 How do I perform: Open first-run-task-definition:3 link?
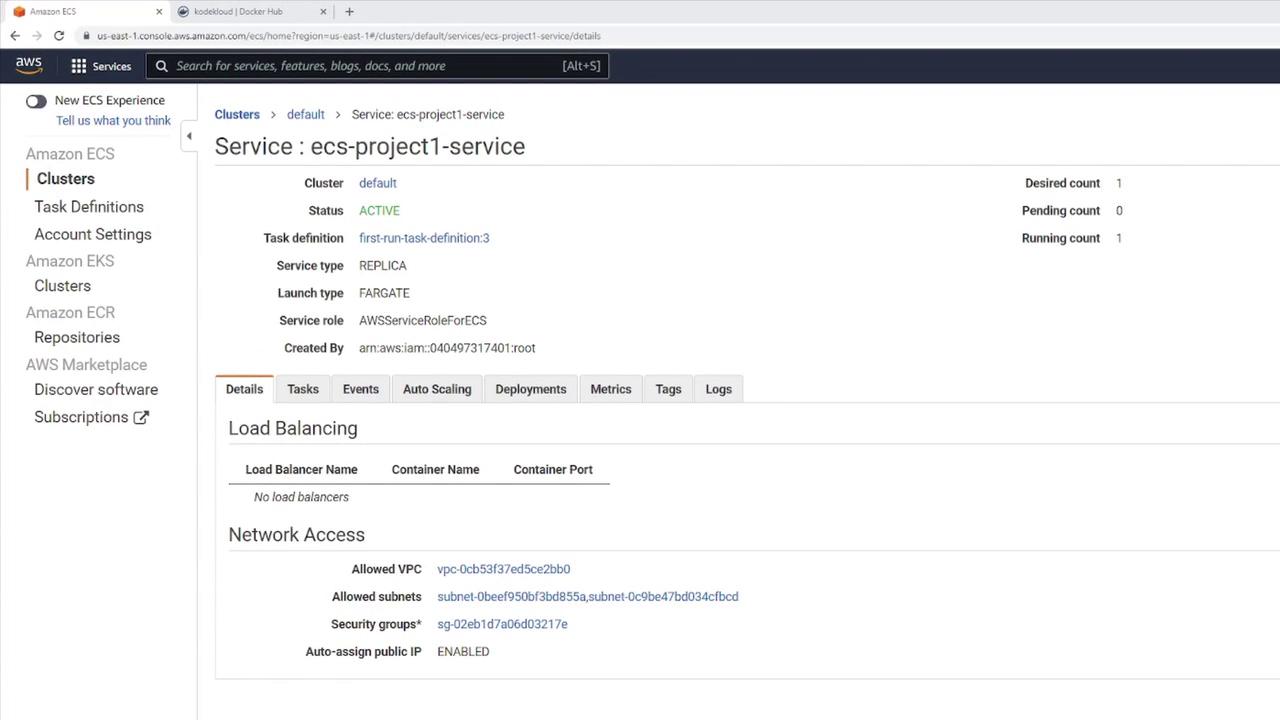424,238
